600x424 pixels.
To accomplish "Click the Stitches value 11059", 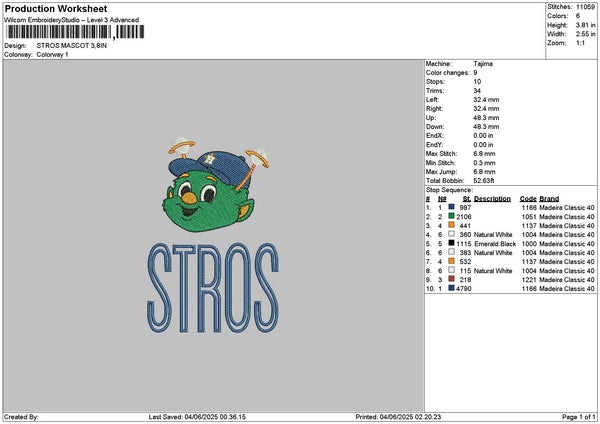I will tap(587, 6).
